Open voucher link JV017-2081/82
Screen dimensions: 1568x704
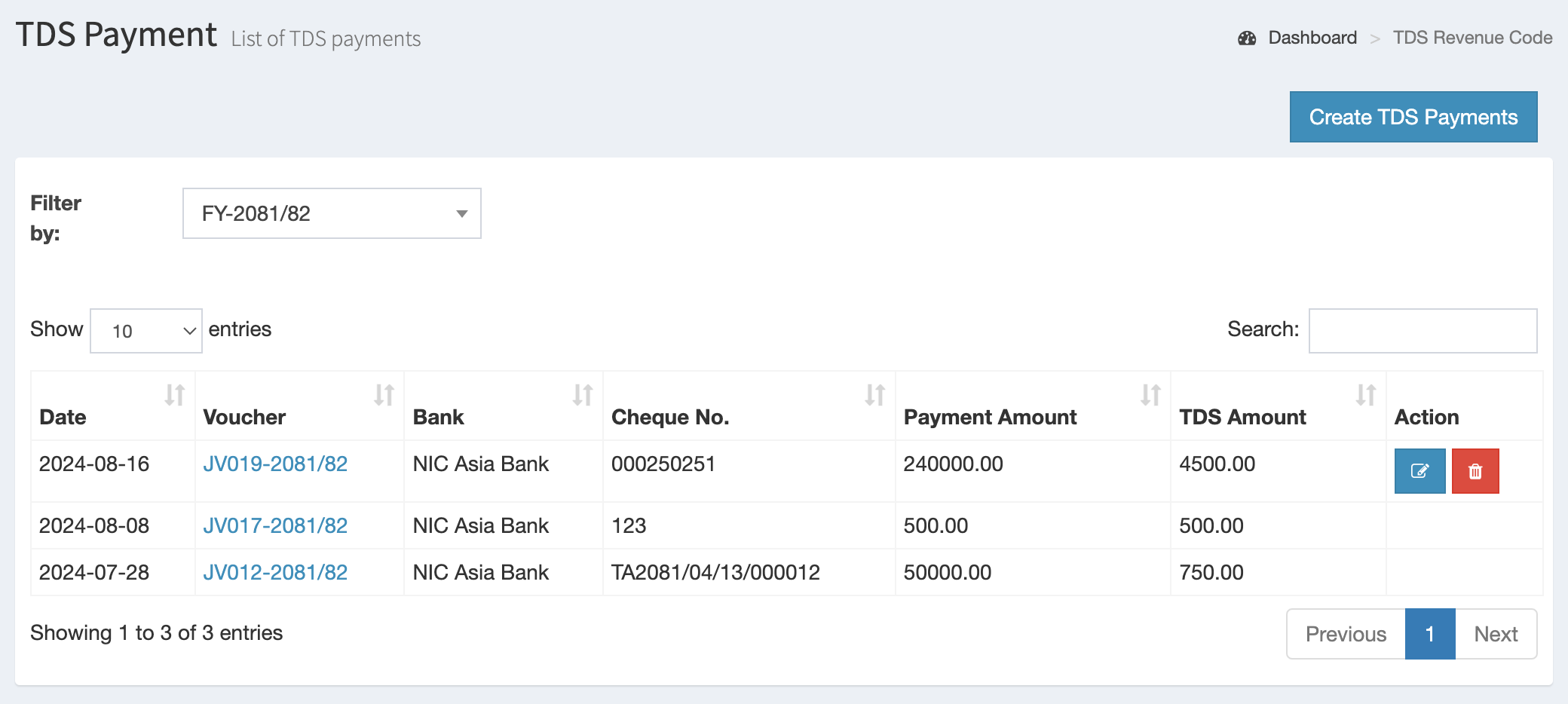click(x=275, y=525)
